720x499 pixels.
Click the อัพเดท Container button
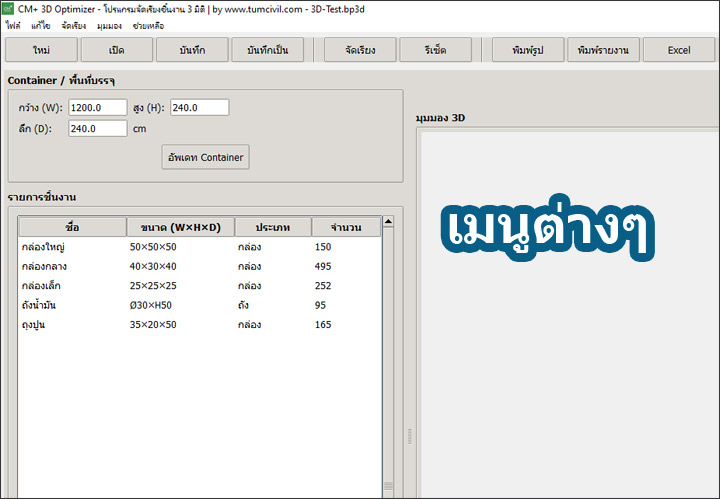205,157
